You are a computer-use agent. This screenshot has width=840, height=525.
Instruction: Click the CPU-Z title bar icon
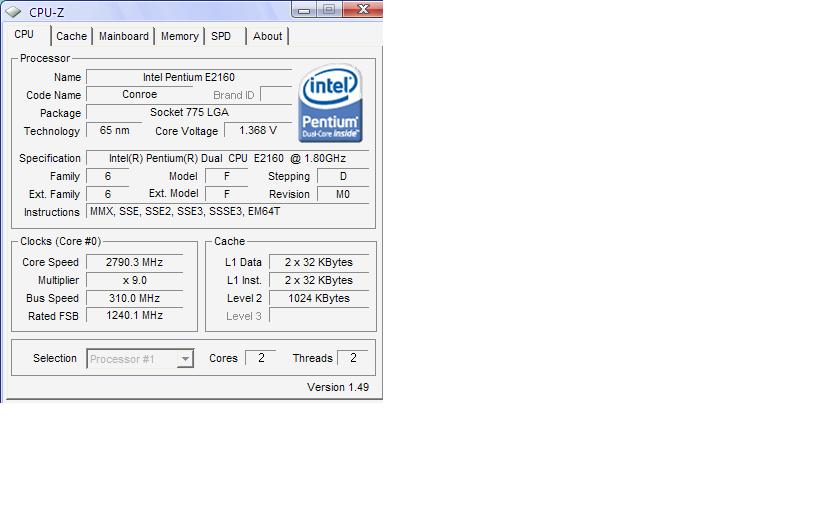pos(13,11)
